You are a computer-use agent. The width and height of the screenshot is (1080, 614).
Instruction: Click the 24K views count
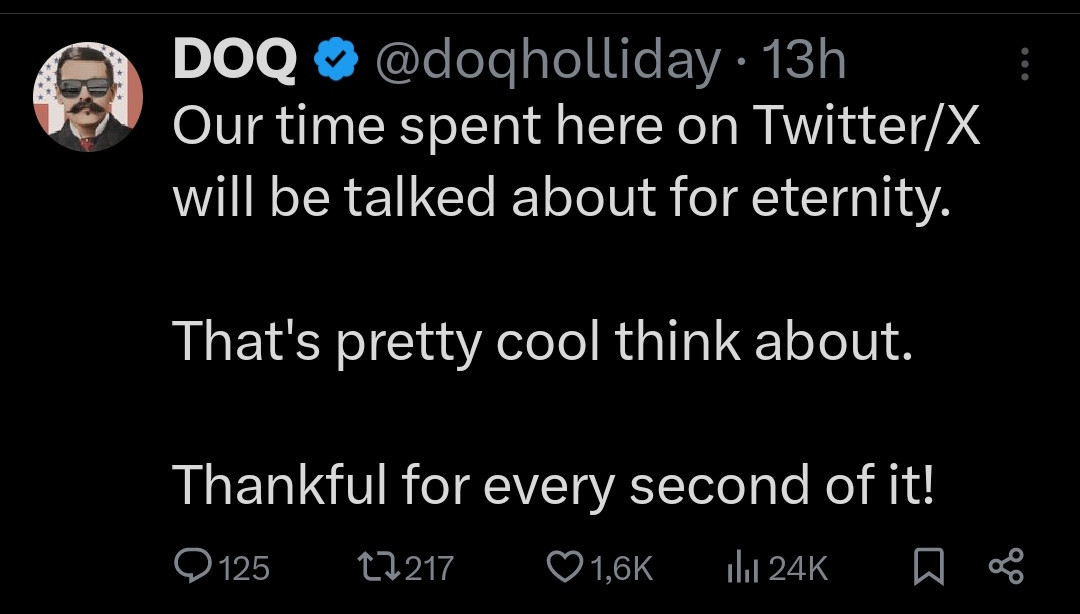(798, 568)
